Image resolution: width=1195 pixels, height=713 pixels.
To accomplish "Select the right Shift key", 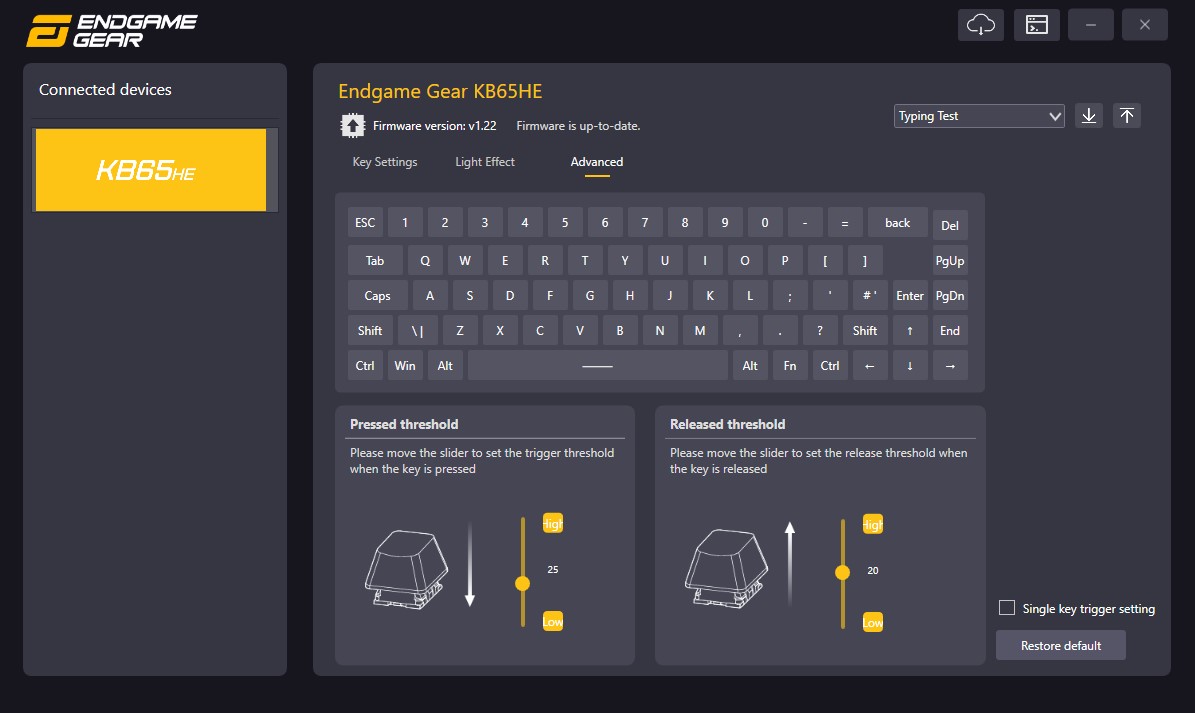I will (864, 331).
